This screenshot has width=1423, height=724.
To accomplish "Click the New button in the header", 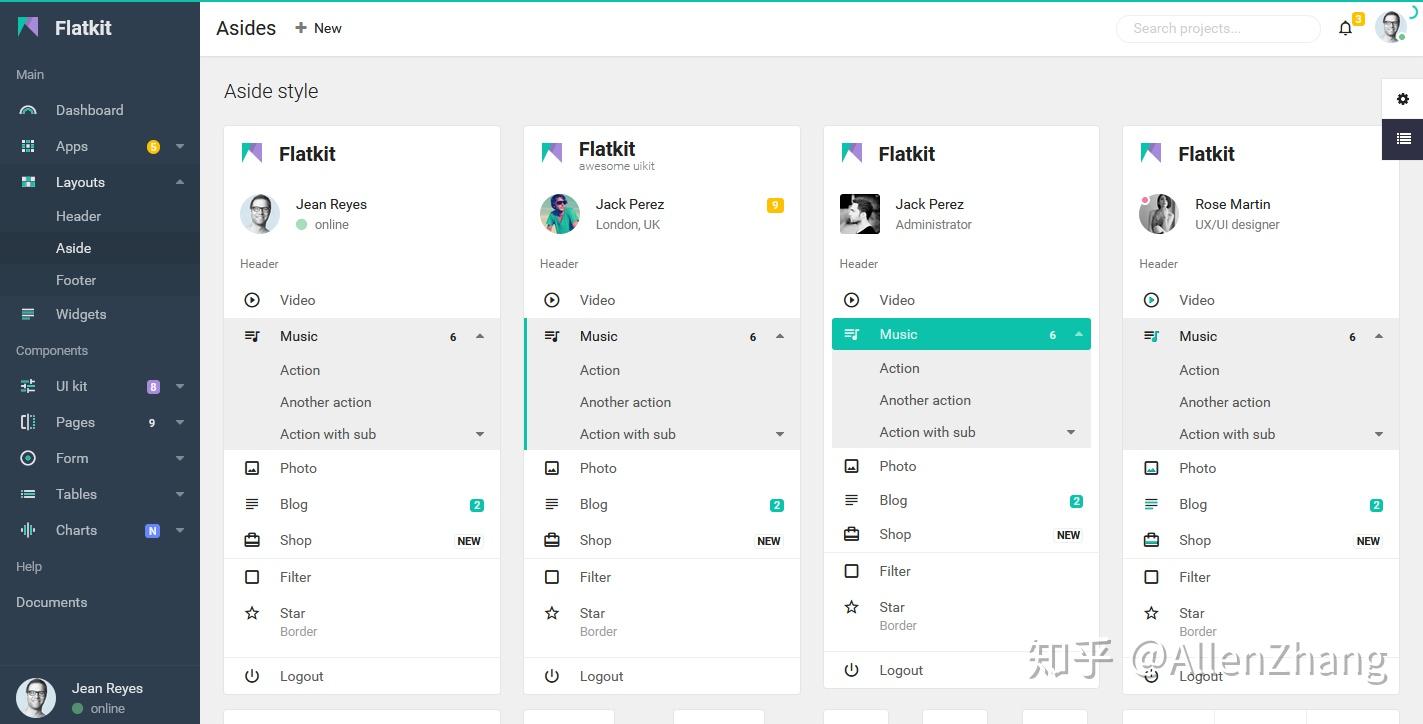I will click(x=318, y=28).
